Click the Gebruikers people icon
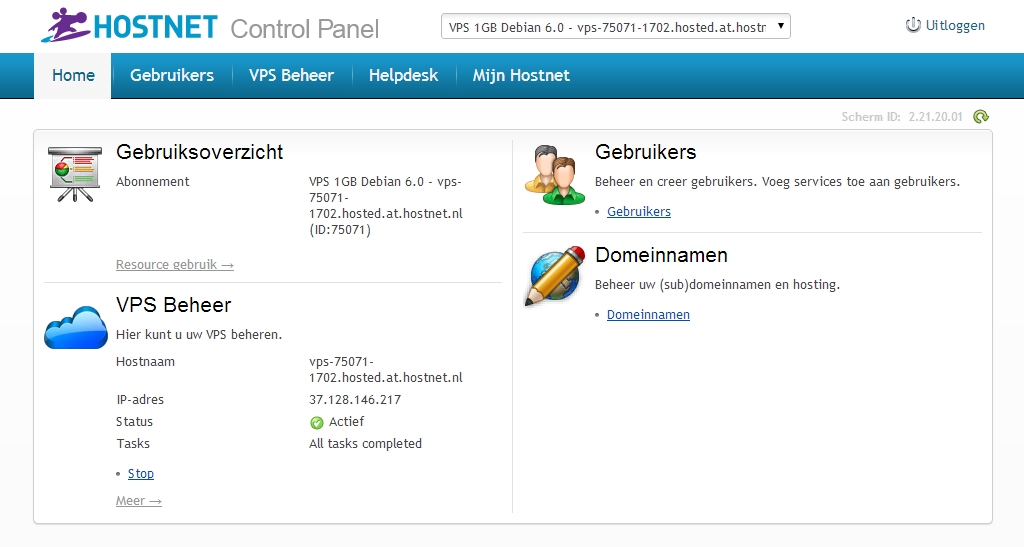The image size is (1024, 547). point(555,174)
